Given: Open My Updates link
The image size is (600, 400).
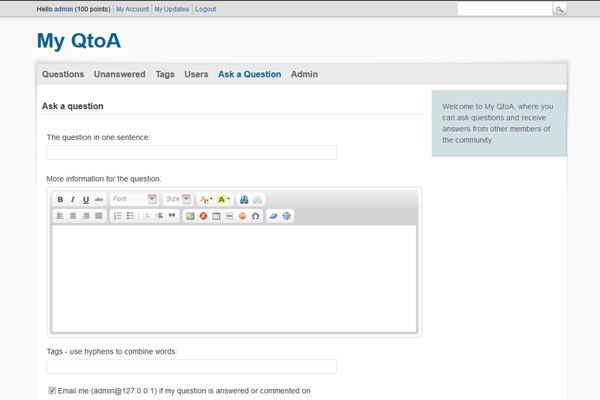Looking at the screenshot, I should point(172,9).
